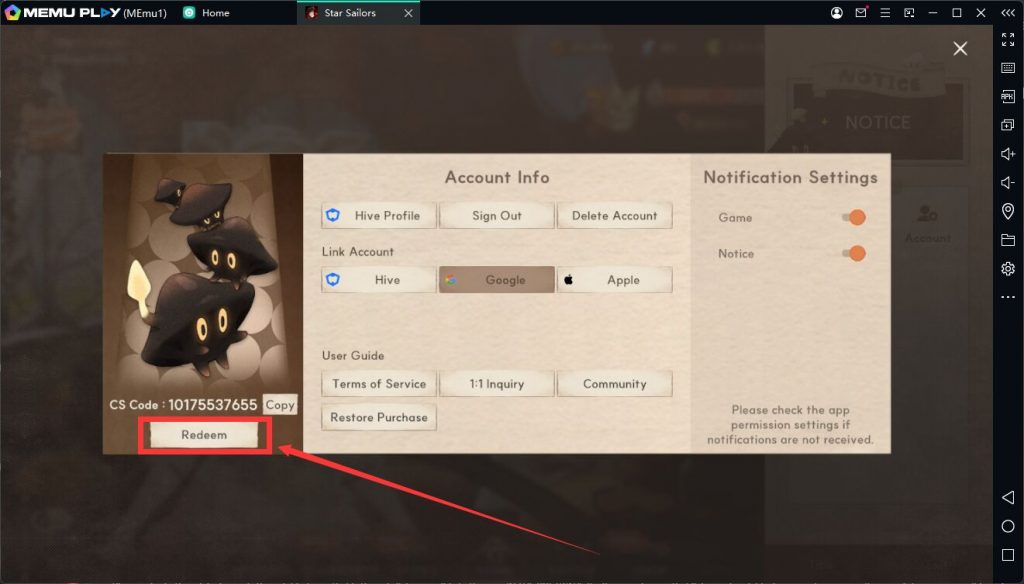Decrease volume in sidebar
The width and height of the screenshot is (1024, 584).
(x=1008, y=182)
